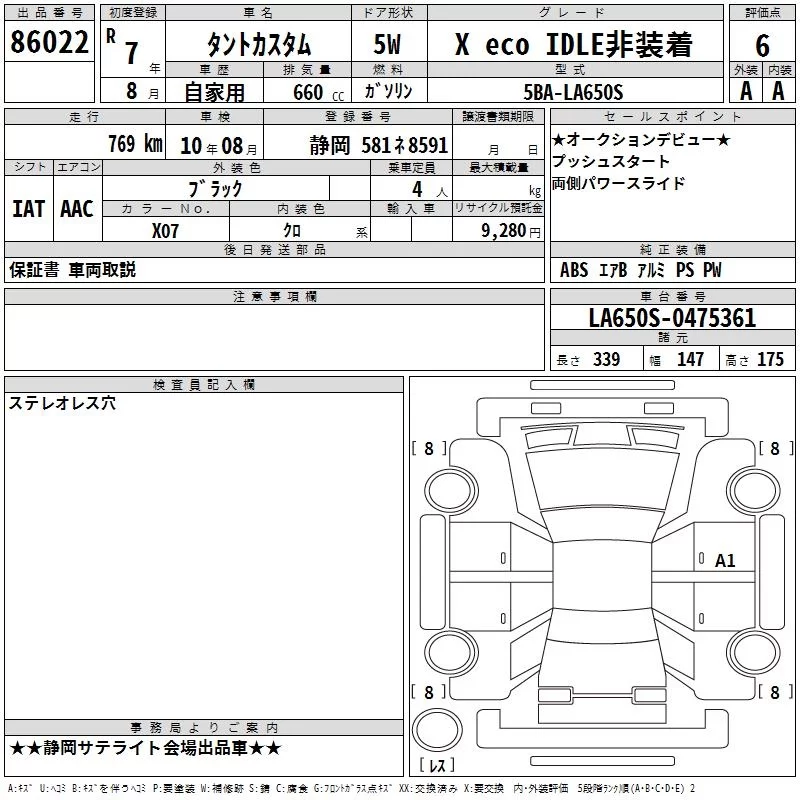Select the later-shipped parts 保証書 車両取説
800x800 pixels.
[x=72, y=270]
